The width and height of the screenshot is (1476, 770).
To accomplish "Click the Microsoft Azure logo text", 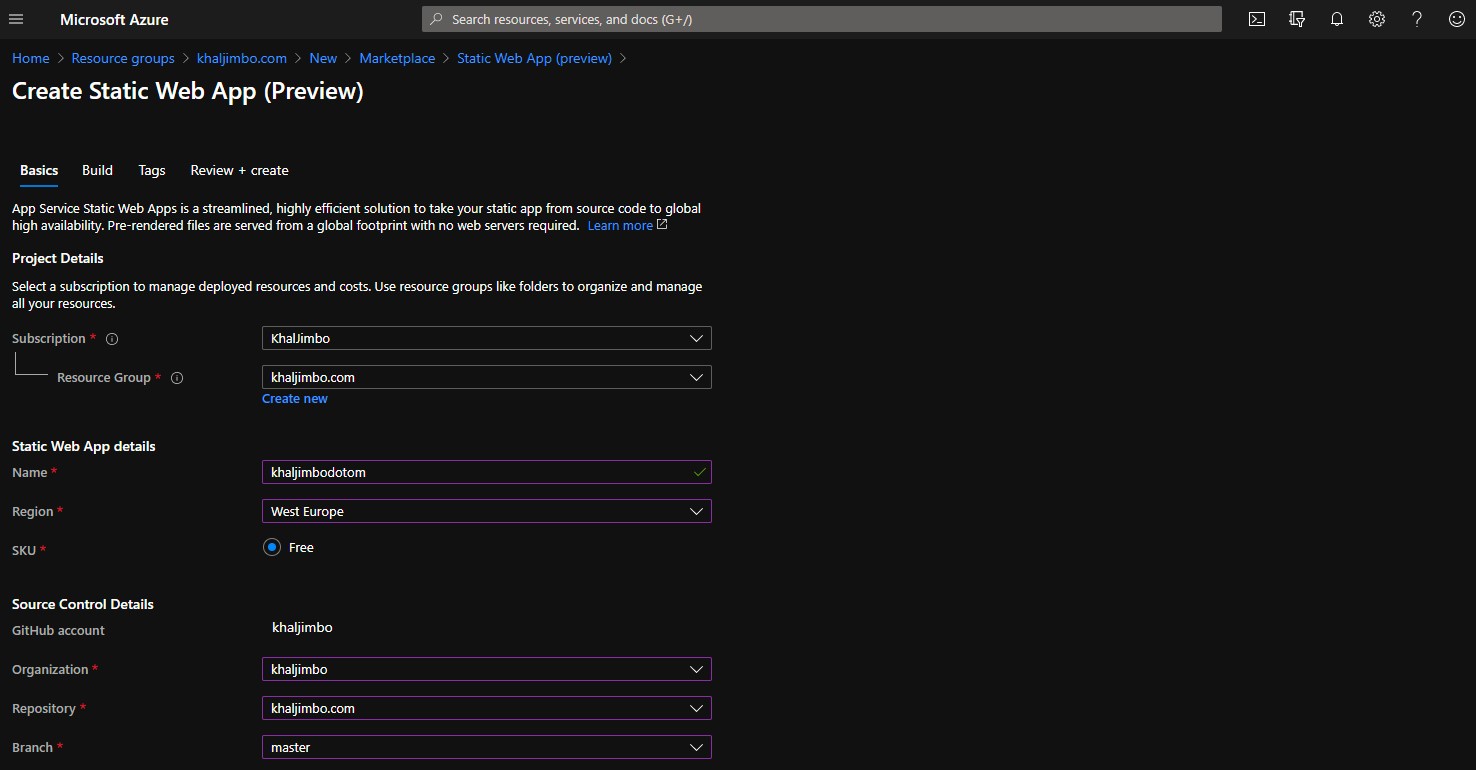I will coord(114,19).
